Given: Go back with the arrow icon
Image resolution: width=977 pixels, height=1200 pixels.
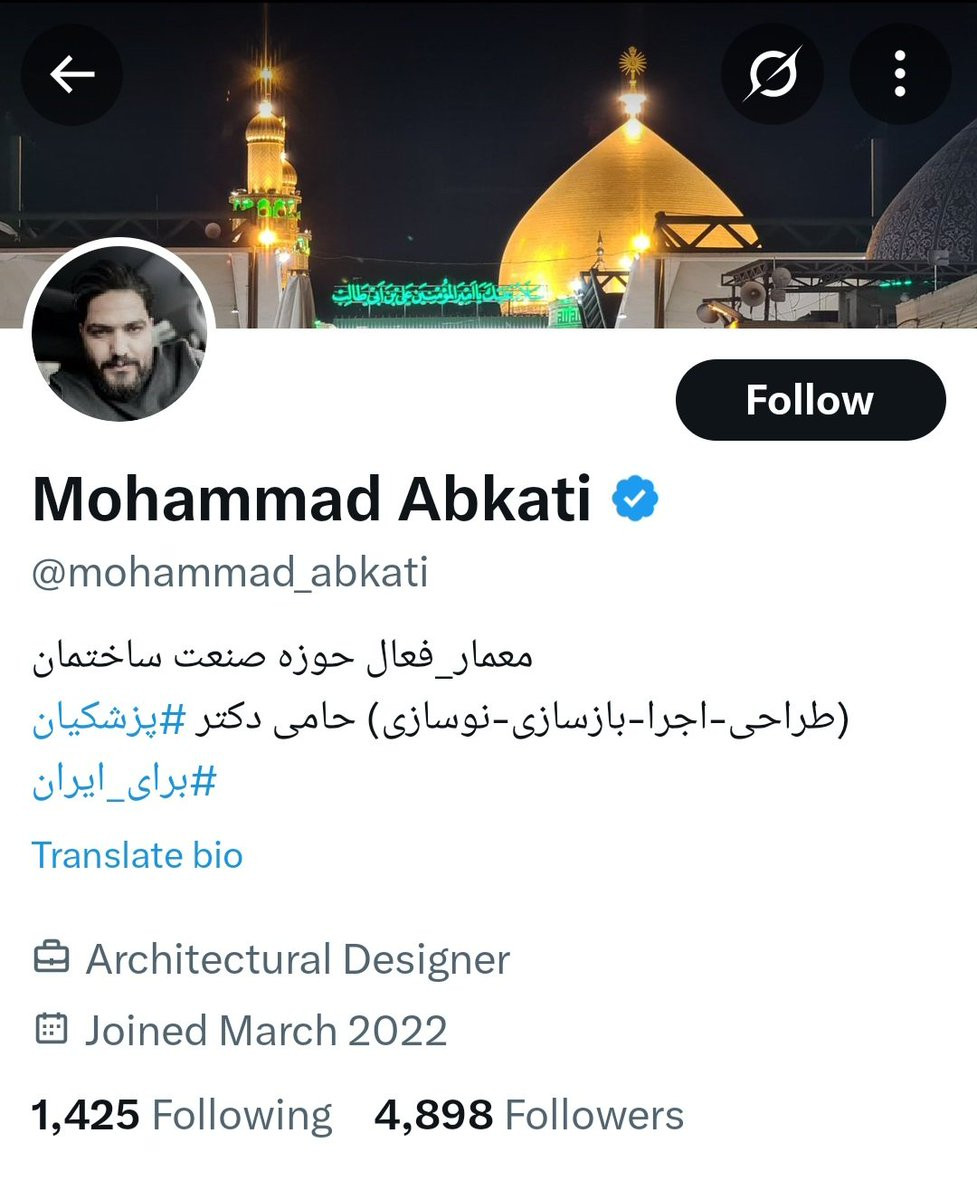Looking at the screenshot, I should (x=72, y=74).
